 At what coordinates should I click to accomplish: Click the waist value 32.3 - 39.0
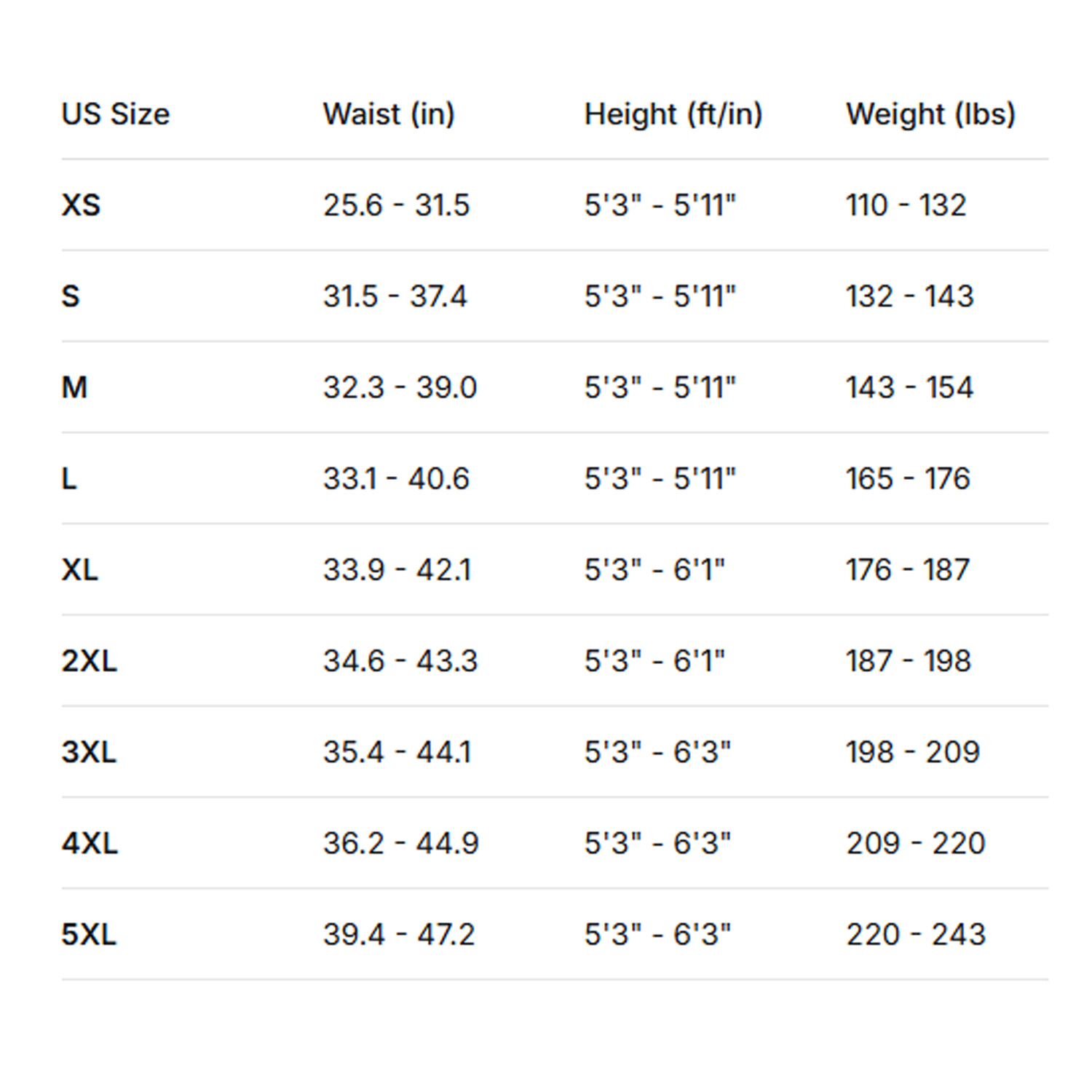pos(400,387)
